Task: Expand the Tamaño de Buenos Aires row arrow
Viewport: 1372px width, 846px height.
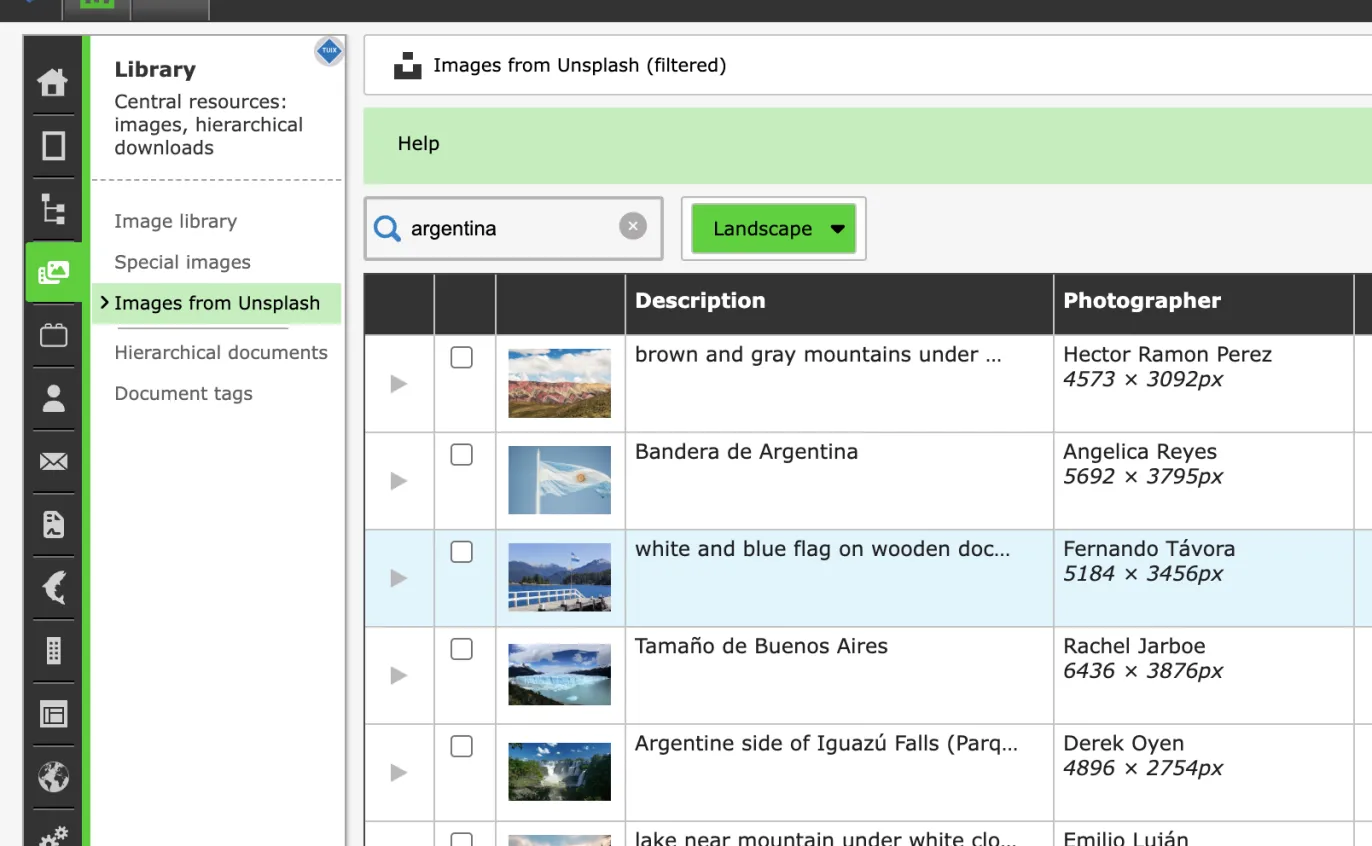Action: pyautogui.click(x=399, y=675)
